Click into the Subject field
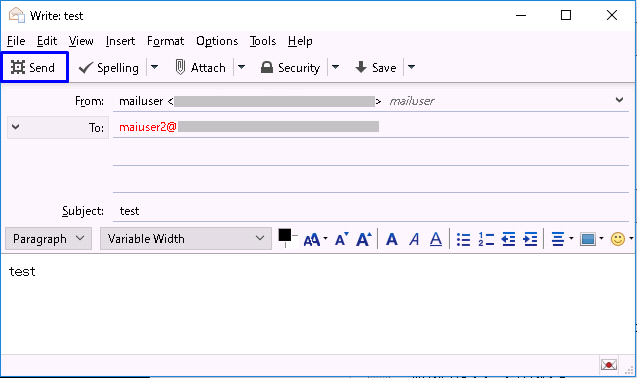Screen dimensions: 637x378 pyautogui.click(x=370, y=211)
